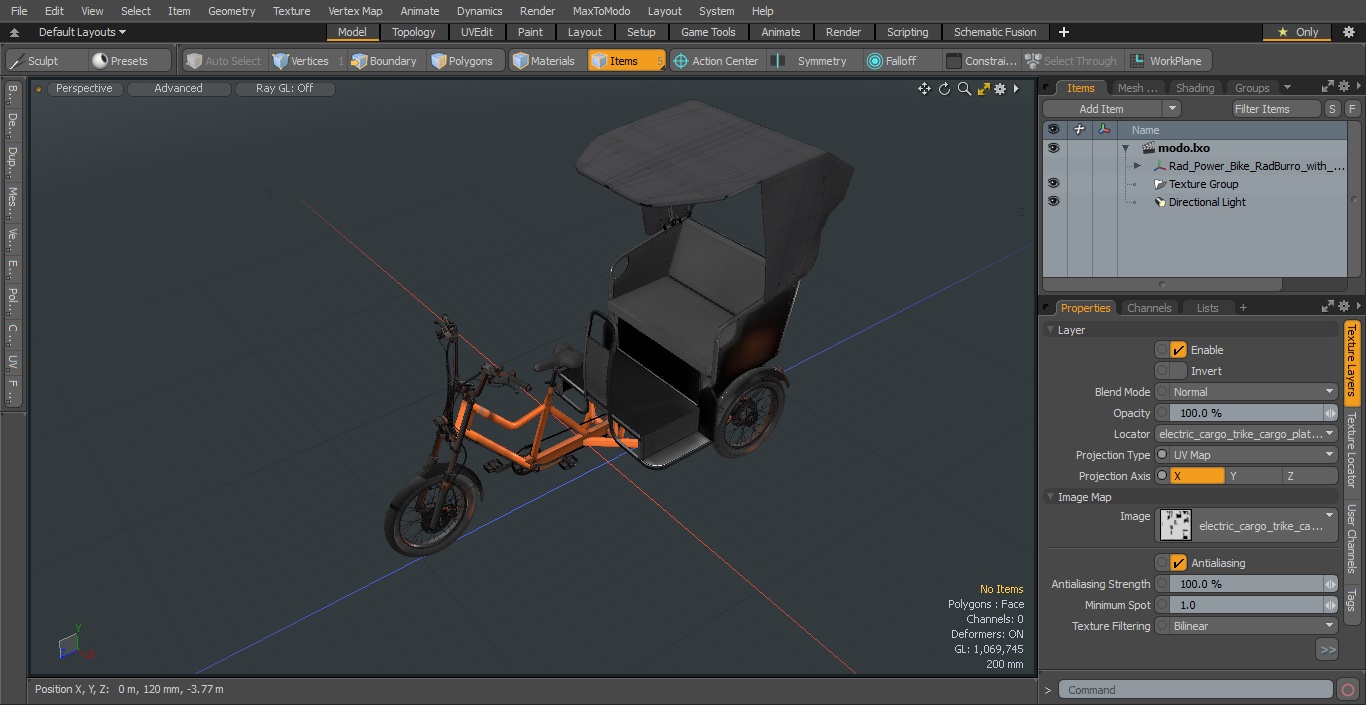Viewport: 1366px width, 705px height.
Task: Open the Items panel settings gear
Action: [x=1344, y=87]
